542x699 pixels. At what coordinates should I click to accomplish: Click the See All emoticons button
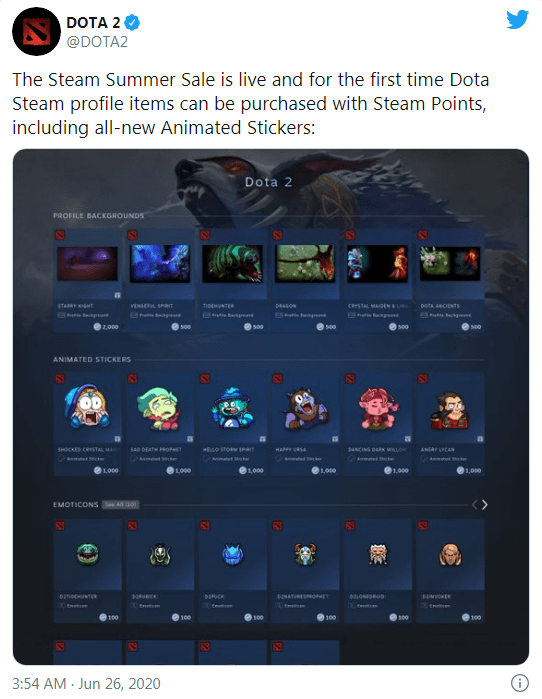[120, 505]
